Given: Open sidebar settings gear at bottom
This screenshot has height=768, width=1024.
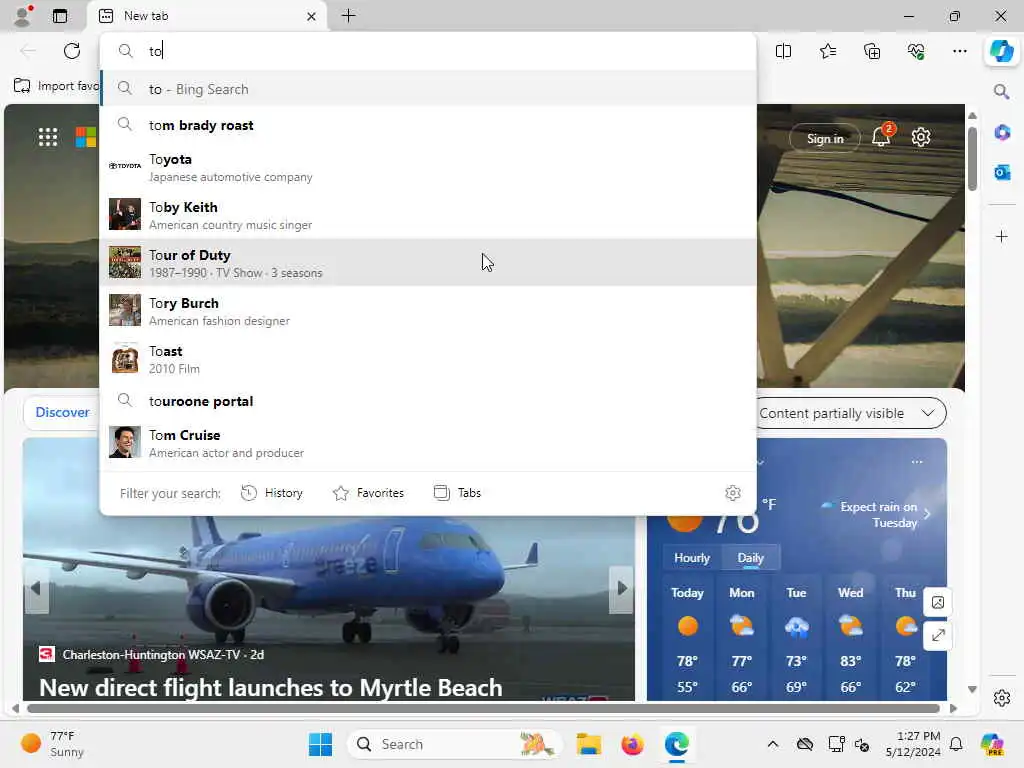Looking at the screenshot, I should point(1002,698).
